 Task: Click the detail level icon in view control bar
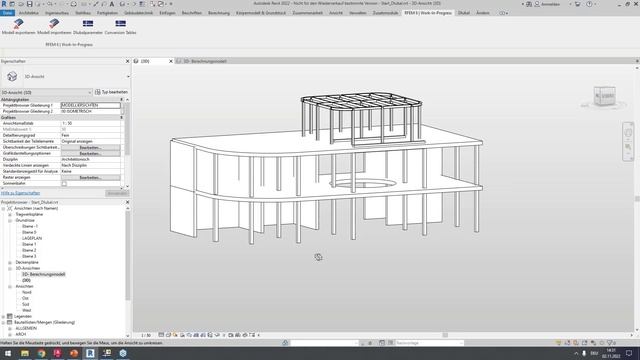pyautogui.click(x=161, y=335)
